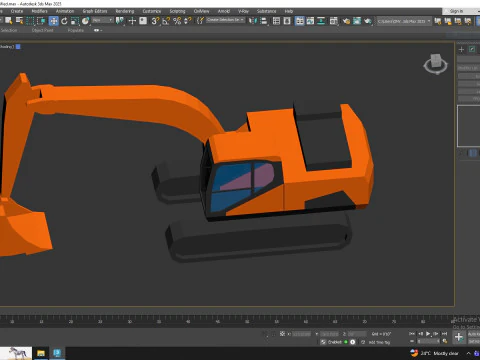This screenshot has height=360, width=480.
Task: Open the Create panel plus tab
Action: (x=461, y=49)
